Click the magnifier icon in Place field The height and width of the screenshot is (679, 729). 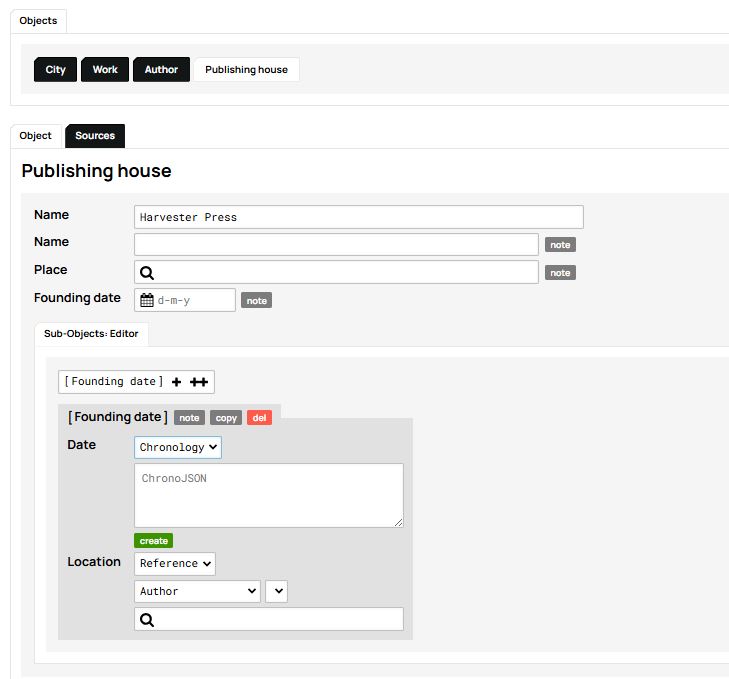click(x=147, y=273)
